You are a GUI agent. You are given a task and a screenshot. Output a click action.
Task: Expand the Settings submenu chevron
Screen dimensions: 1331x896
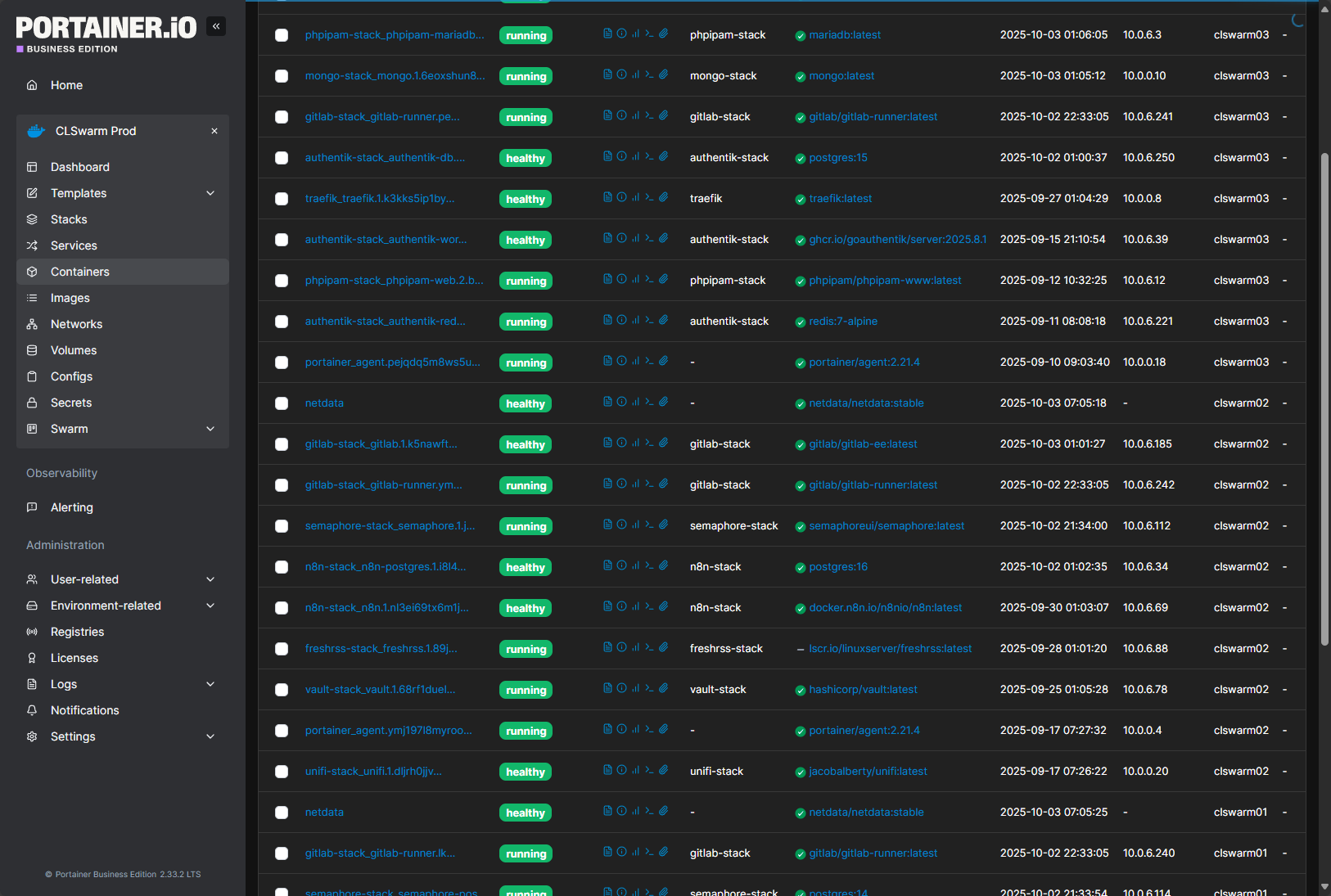click(x=210, y=736)
